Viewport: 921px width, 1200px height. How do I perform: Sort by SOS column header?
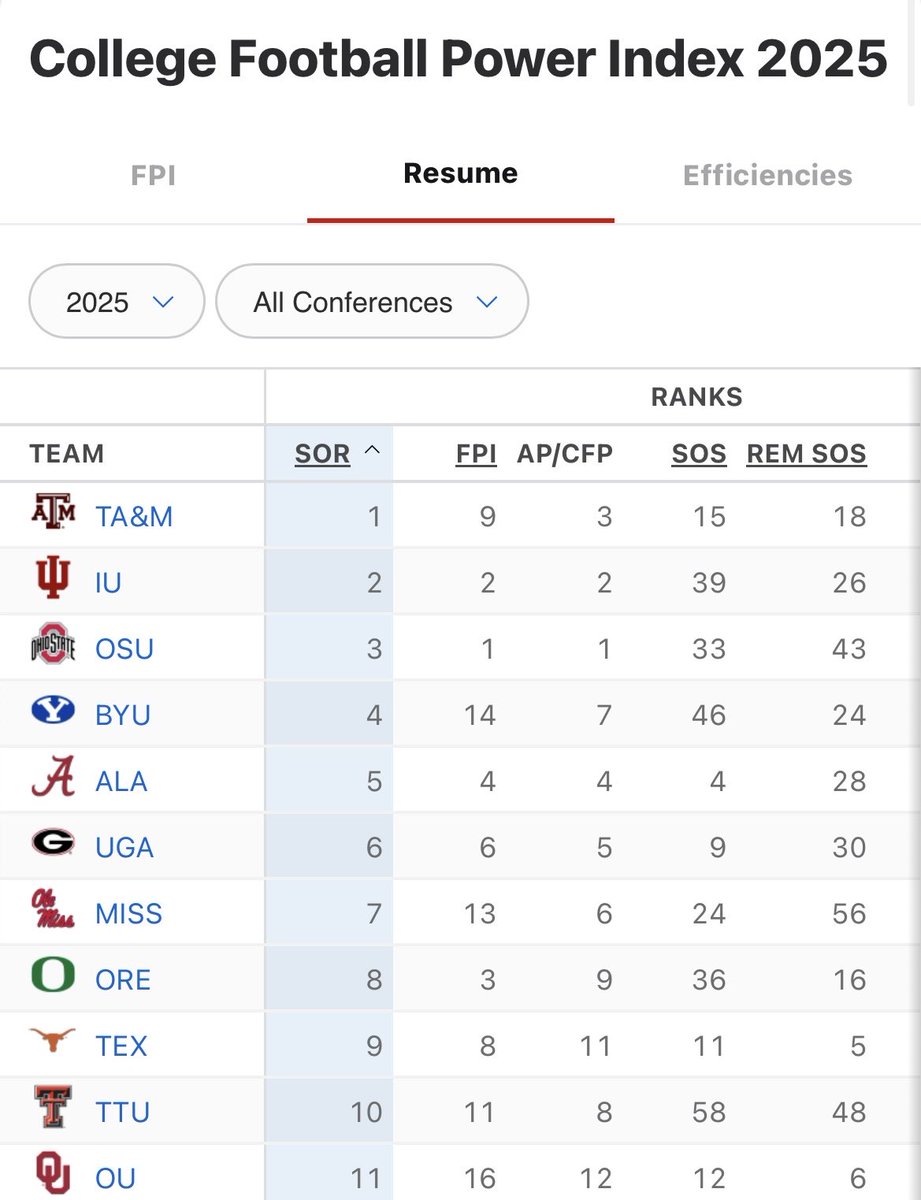coord(698,454)
